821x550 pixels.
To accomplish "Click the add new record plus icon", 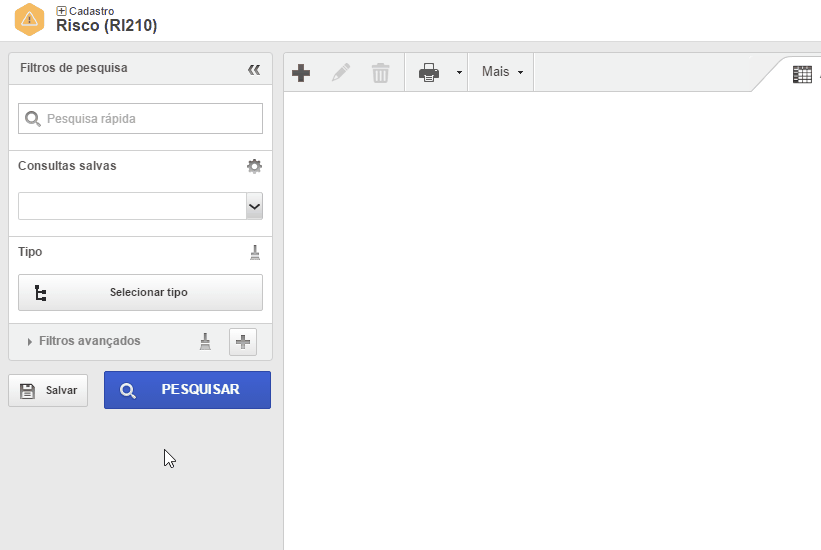I will coord(300,72).
